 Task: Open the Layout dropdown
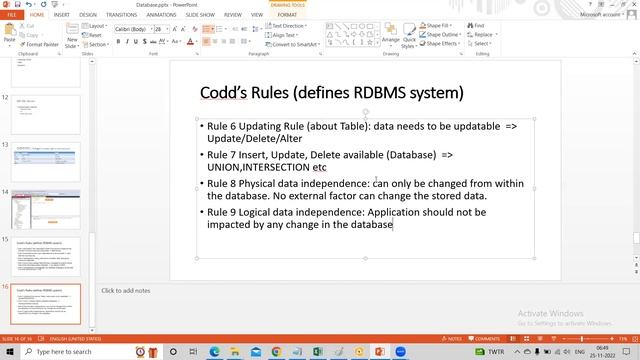coord(95,26)
